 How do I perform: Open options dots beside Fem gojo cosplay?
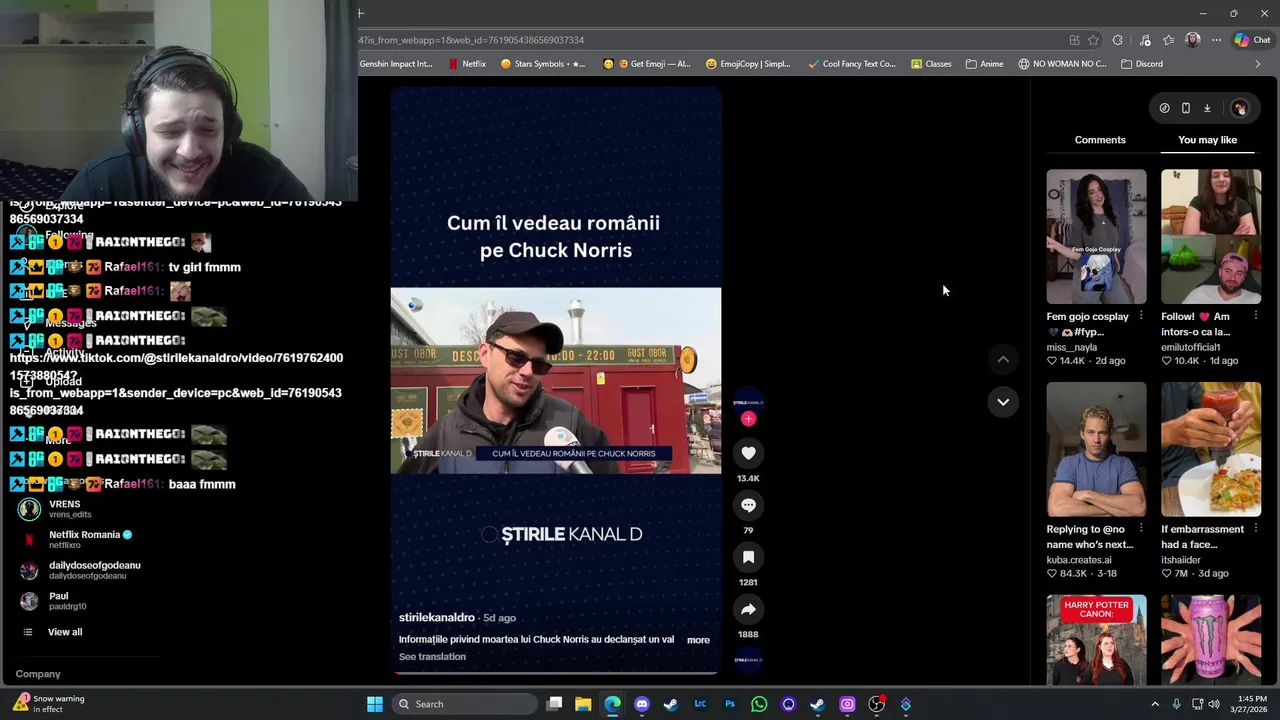1141,316
